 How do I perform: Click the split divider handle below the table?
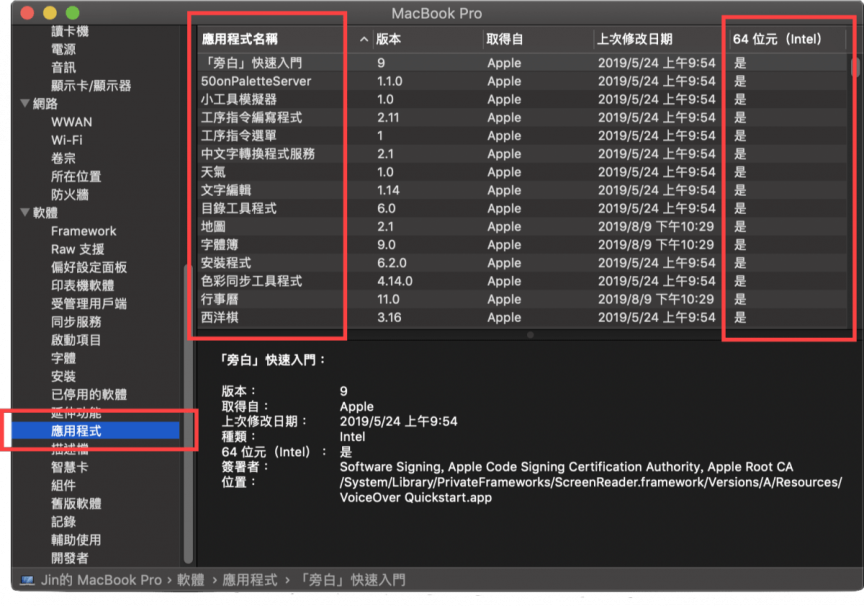pyautogui.click(x=529, y=335)
